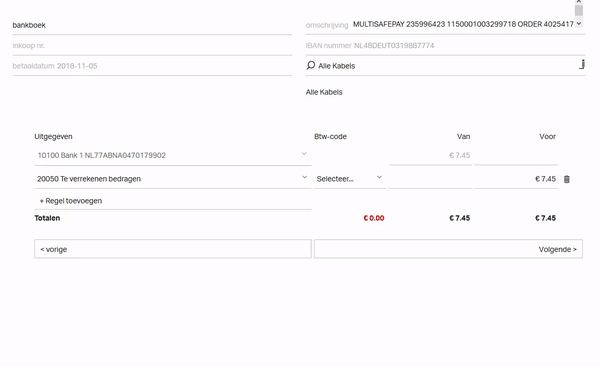Image resolution: width=600 pixels, height=368 pixels.
Task: Click the inkoop nr. input field
Action: (x=152, y=46)
